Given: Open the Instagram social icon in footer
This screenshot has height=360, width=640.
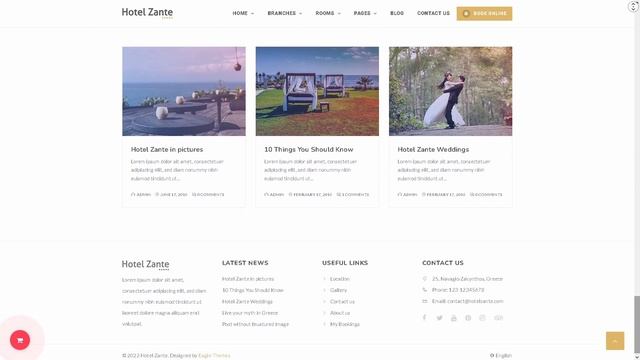Looking at the screenshot, I should [482, 318].
